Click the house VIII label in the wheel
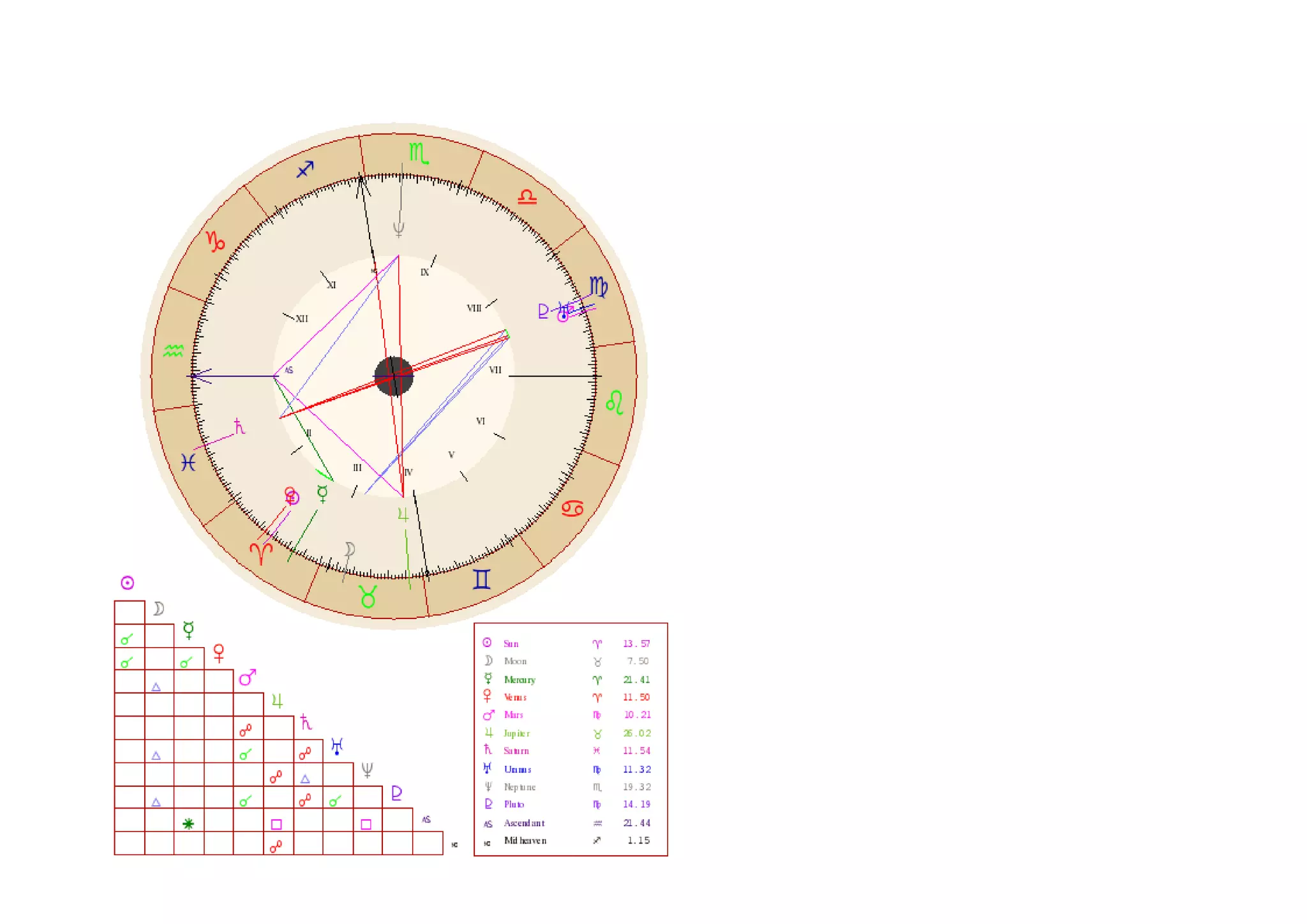Screen dimensions: 1307x924 [474, 308]
